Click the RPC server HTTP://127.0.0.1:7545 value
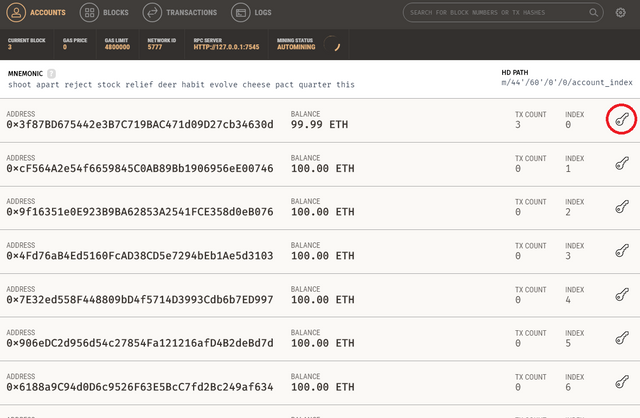 point(226,47)
